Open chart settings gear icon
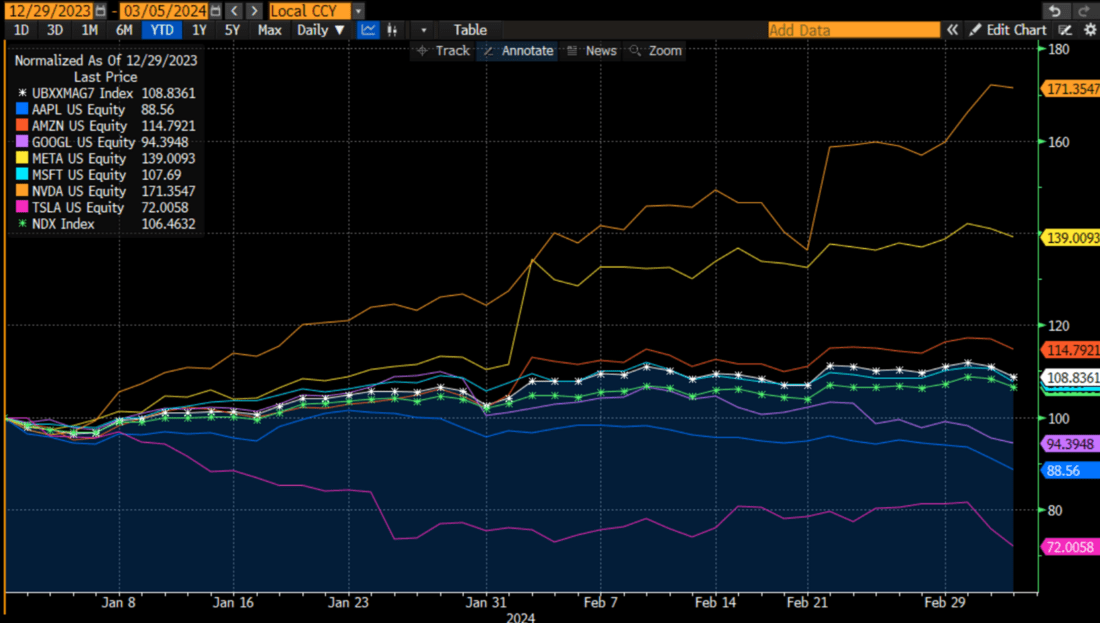1100x623 pixels. (x=1090, y=31)
